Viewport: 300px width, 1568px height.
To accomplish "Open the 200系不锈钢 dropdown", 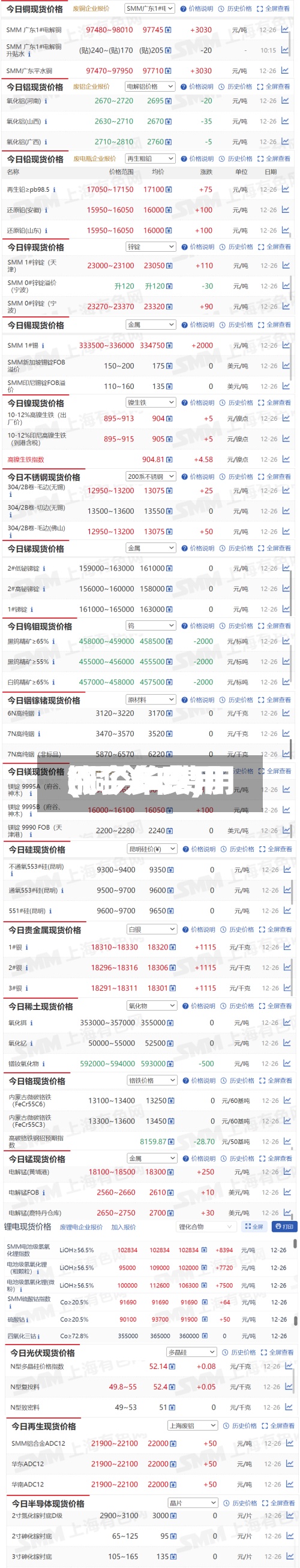I will pyautogui.click(x=151, y=477).
